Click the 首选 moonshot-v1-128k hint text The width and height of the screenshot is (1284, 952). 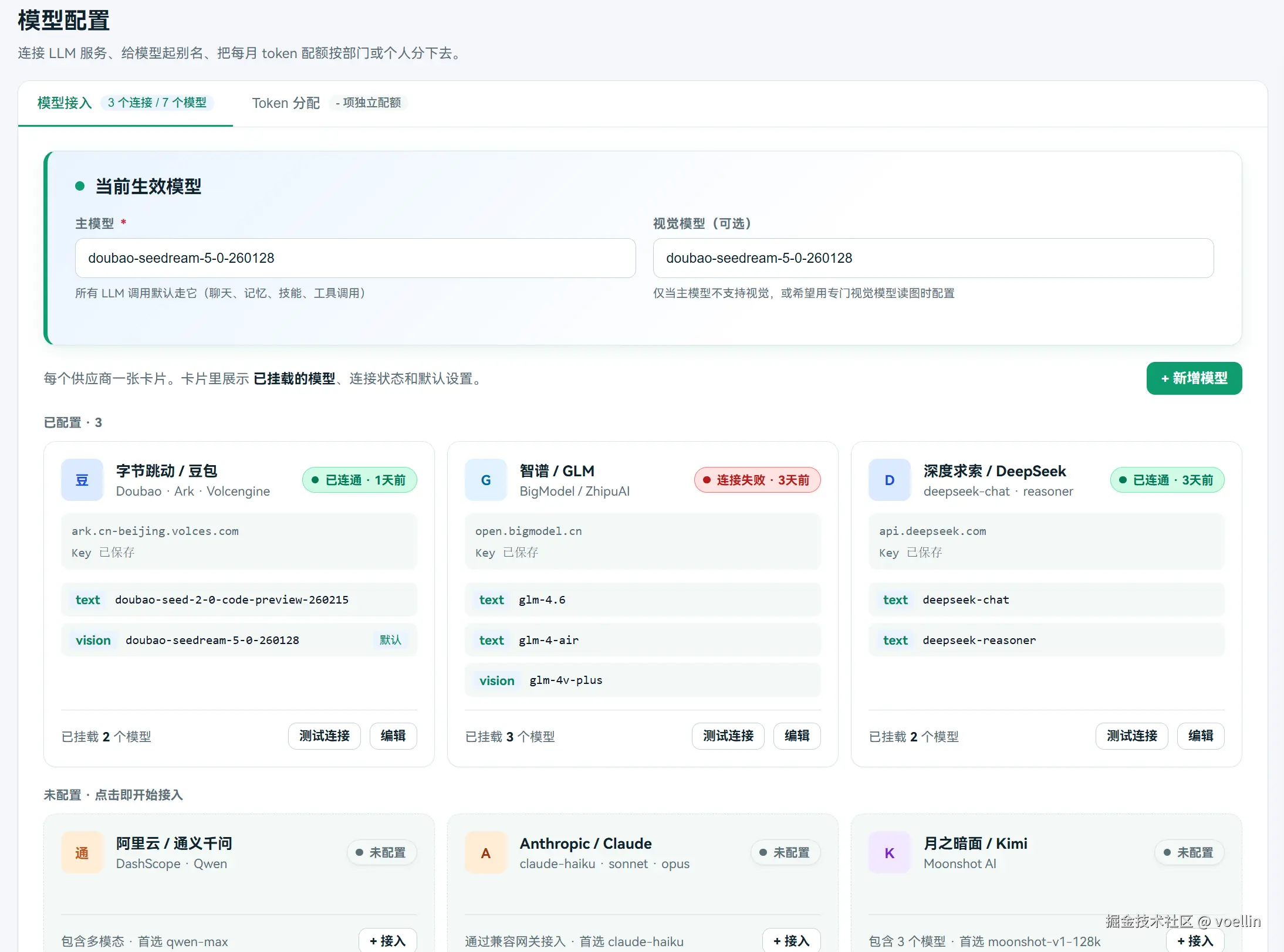click(x=1030, y=941)
